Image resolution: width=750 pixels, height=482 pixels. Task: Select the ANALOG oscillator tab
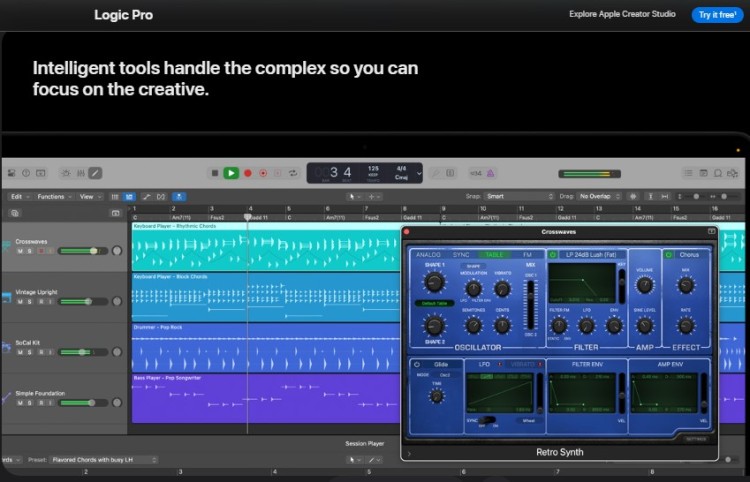pyautogui.click(x=428, y=255)
